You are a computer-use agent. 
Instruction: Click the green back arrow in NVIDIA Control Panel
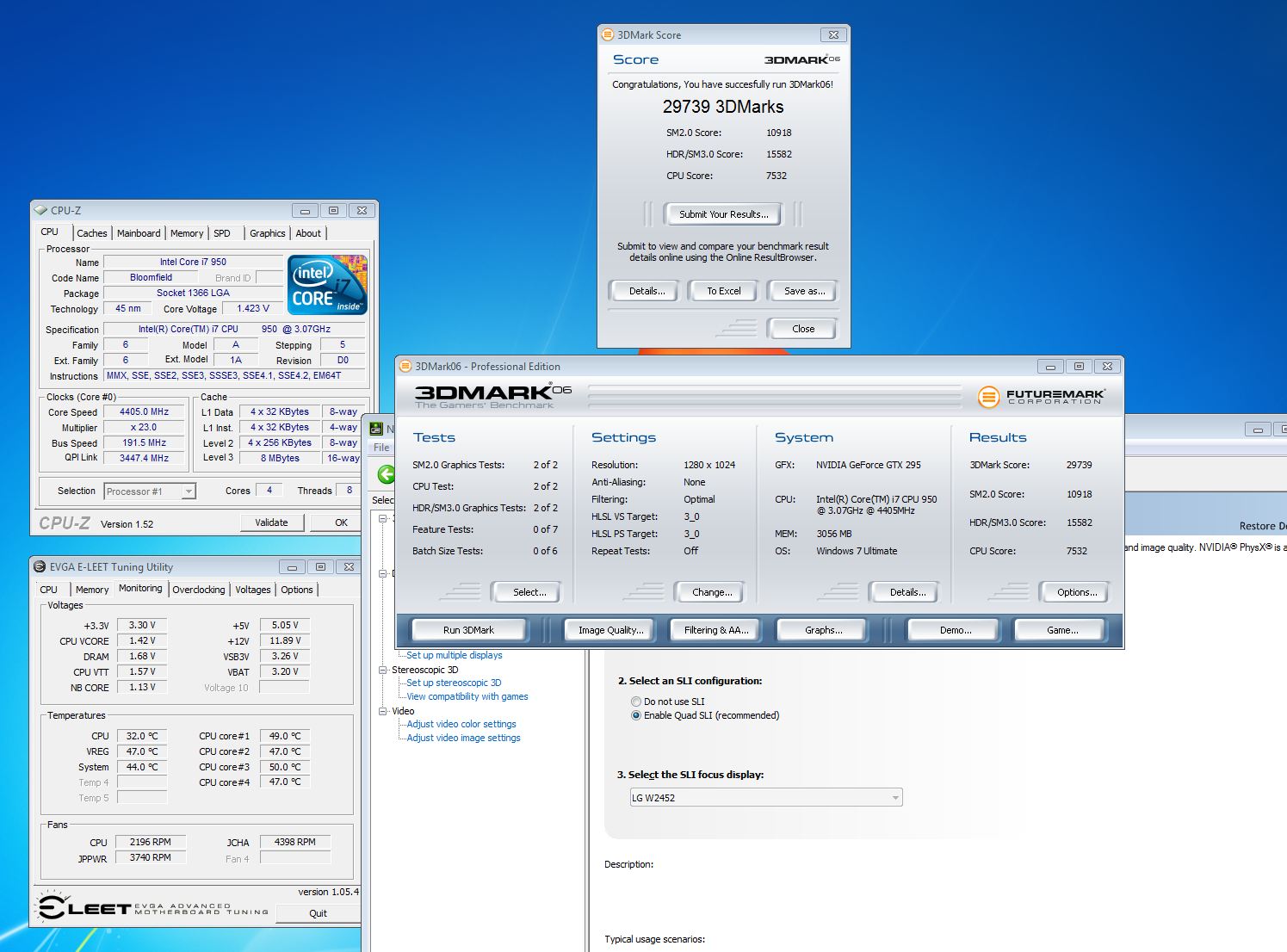click(x=387, y=474)
